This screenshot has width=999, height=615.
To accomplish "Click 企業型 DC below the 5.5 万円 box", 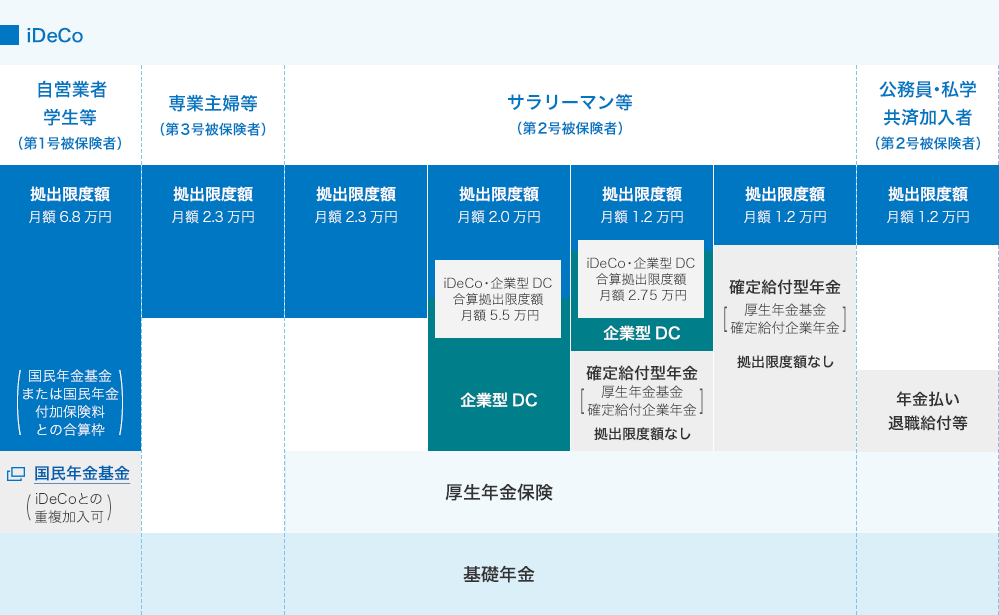I will 499,400.
